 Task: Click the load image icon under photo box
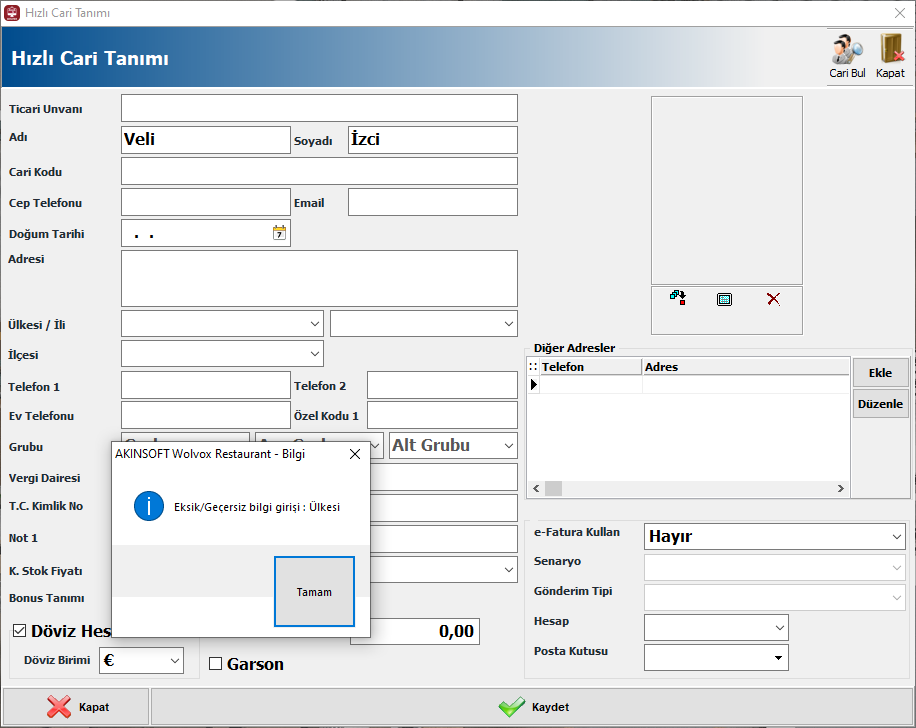click(x=678, y=298)
